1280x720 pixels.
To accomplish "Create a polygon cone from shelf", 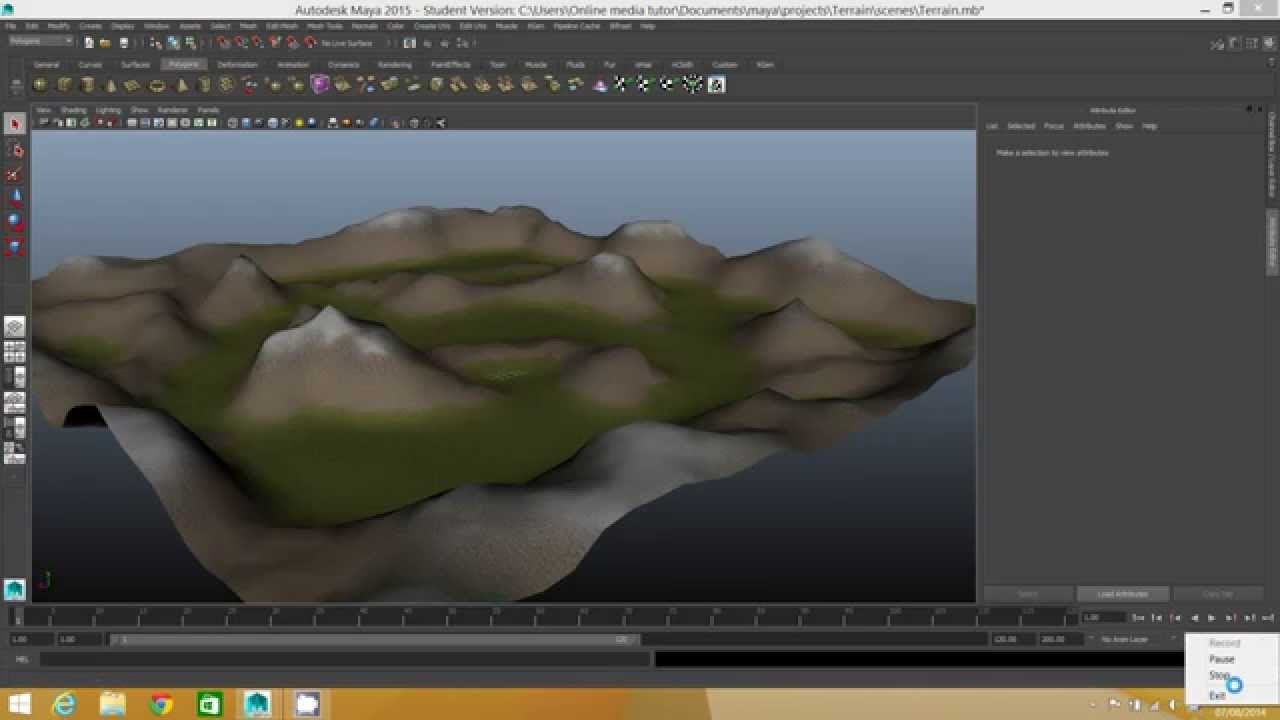I will (x=110, y=85).
